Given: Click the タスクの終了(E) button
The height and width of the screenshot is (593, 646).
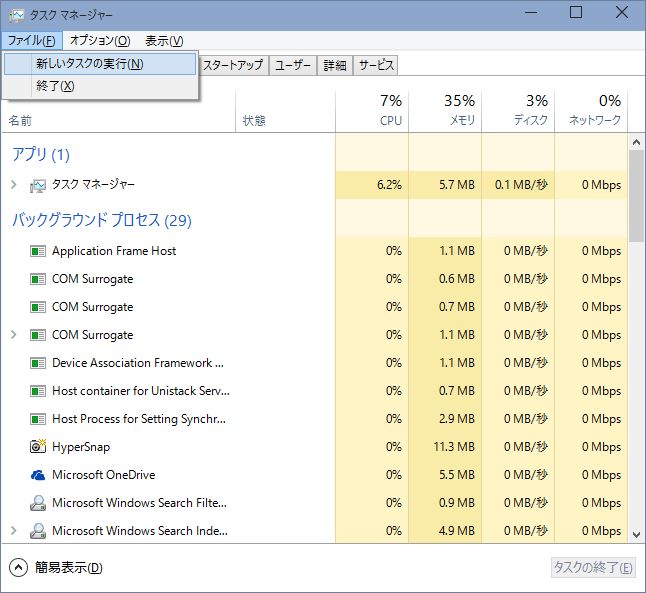Looking at the screenshot, I should [x=593, y=567].
